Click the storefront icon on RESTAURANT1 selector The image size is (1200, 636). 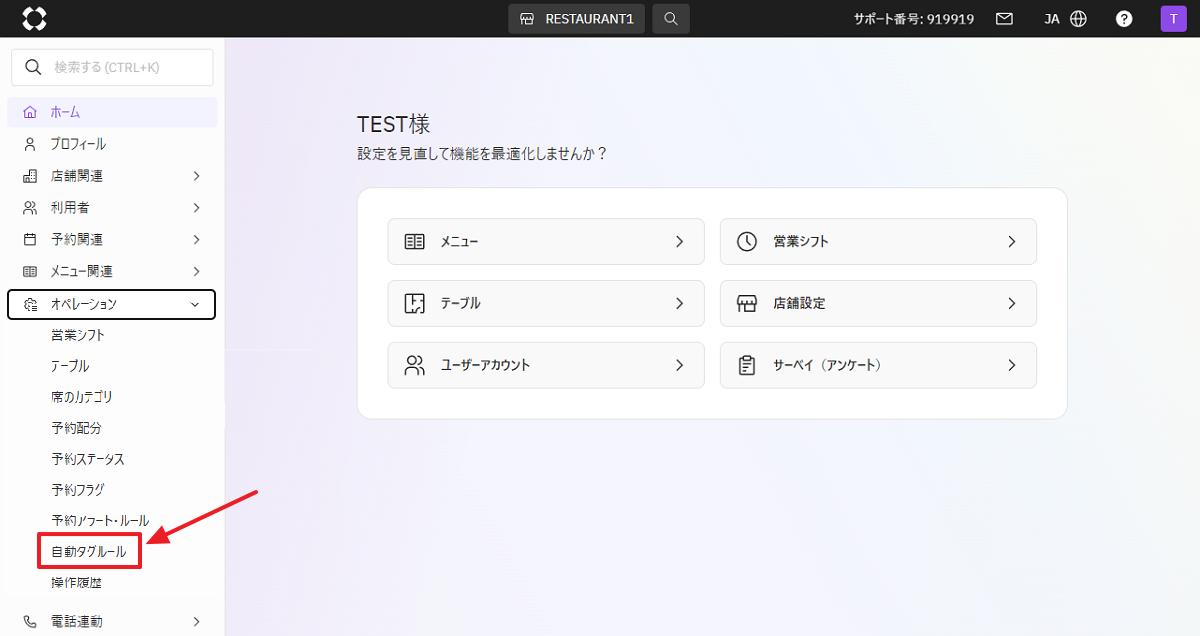point(527,18)
